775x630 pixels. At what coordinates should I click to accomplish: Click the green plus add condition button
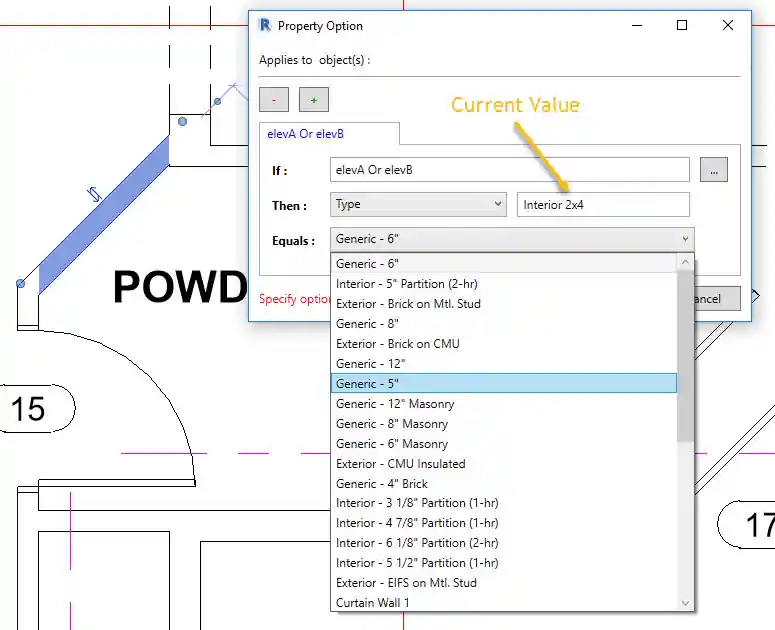coord(313,99)
